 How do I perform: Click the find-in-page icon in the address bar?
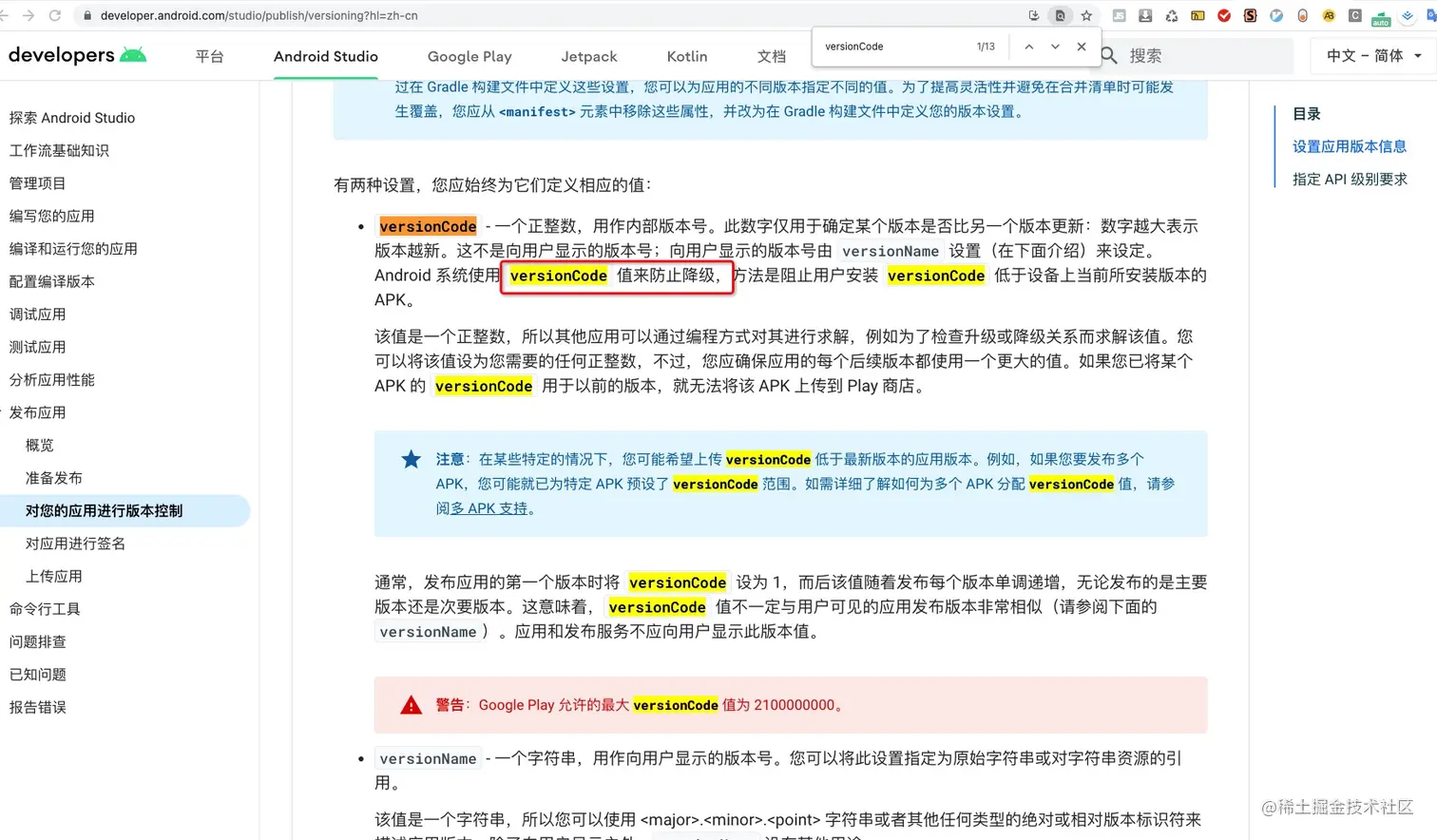1060,15
